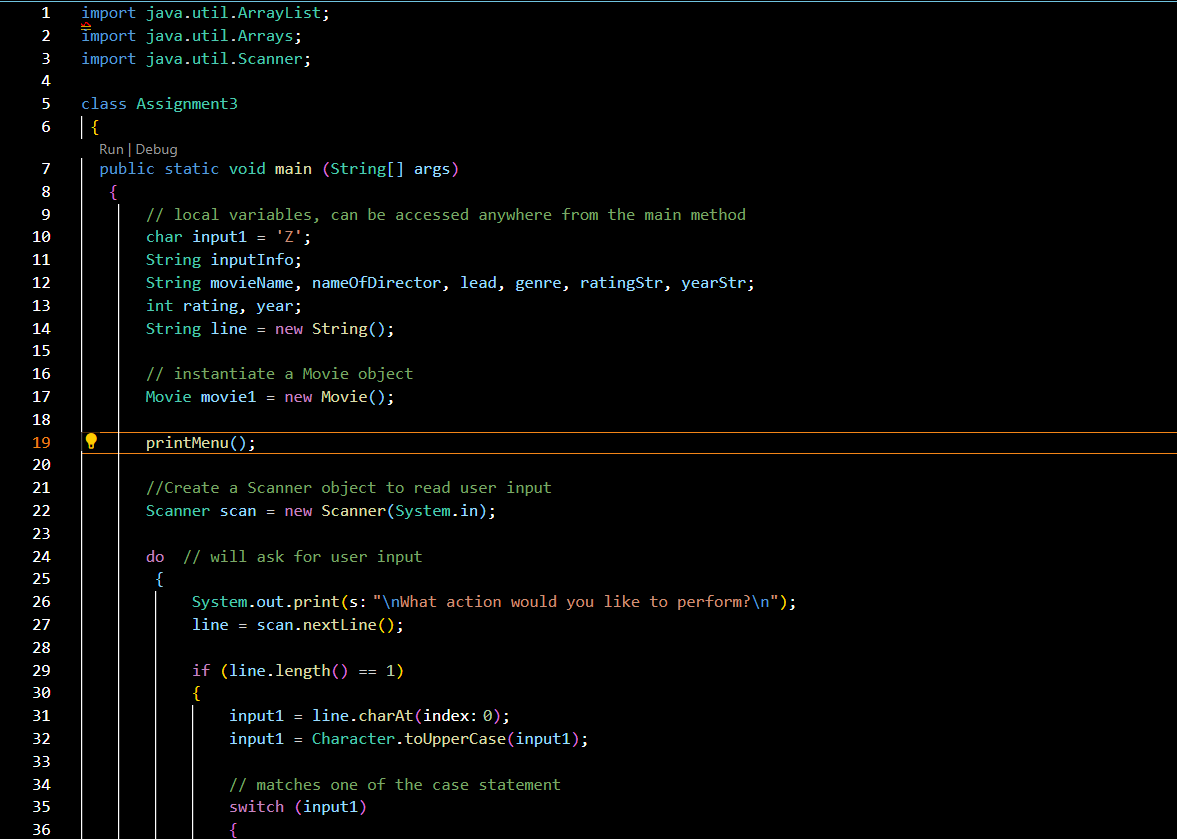Click line number 10 beside the char declaration
This screenshot has width=1177, height=839.
click(41, 236)
